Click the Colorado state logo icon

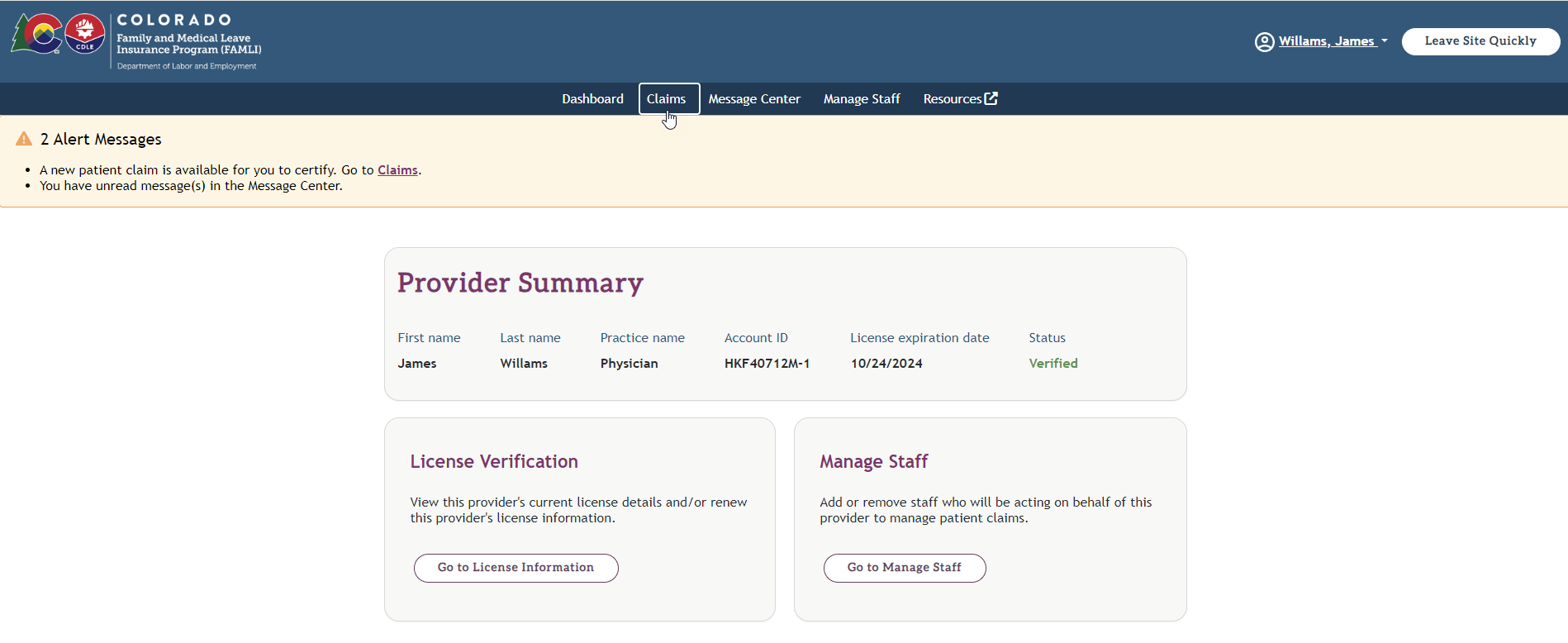(37, 34)
